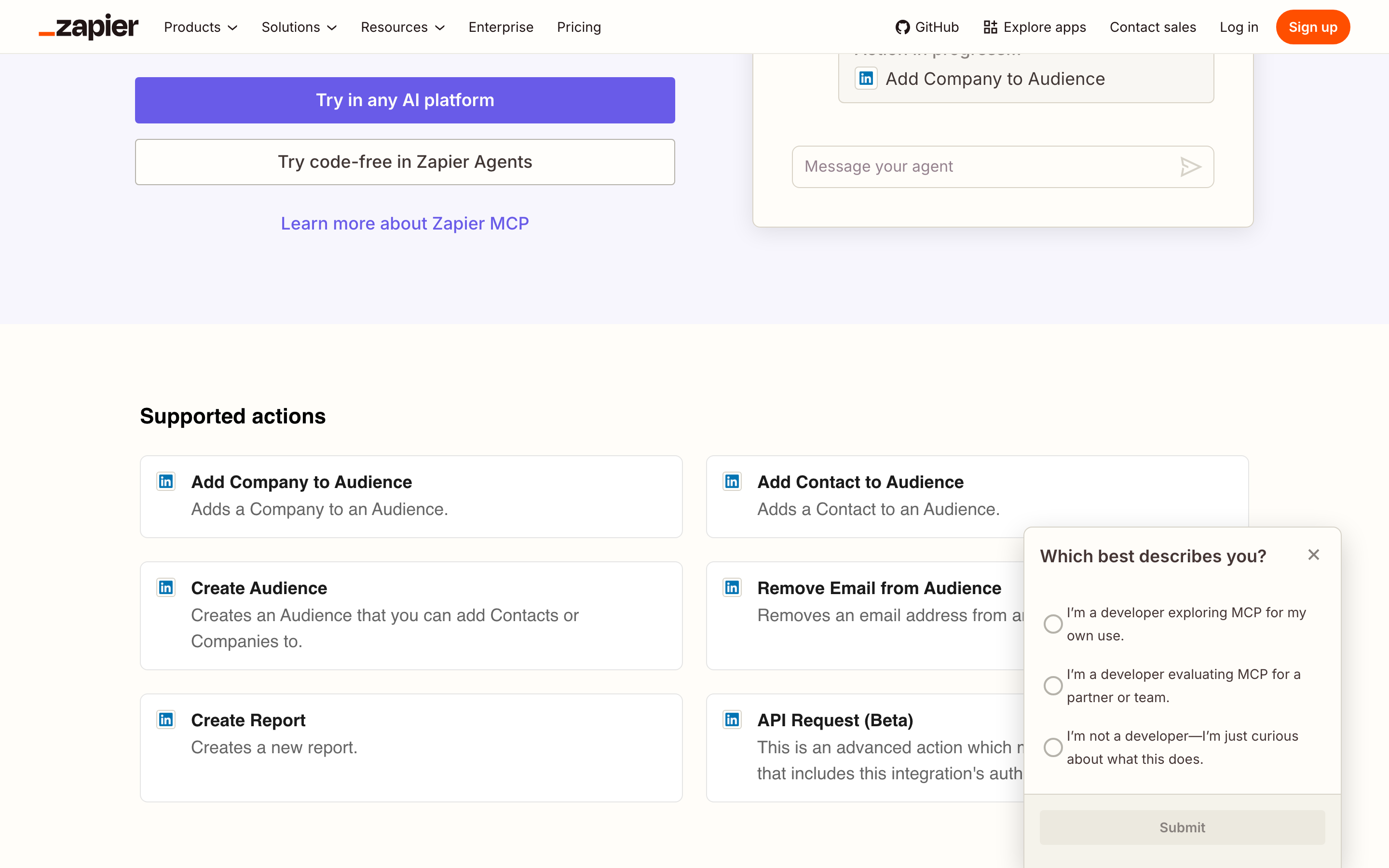Open the 'API Request (Beta)' action card

point(866,747)
